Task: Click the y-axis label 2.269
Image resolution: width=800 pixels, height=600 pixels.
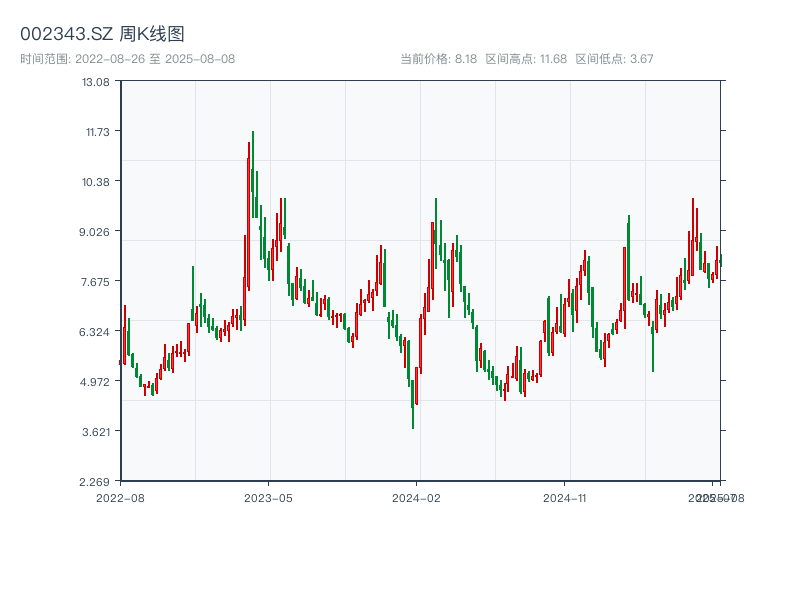Action: coord(94,482)
